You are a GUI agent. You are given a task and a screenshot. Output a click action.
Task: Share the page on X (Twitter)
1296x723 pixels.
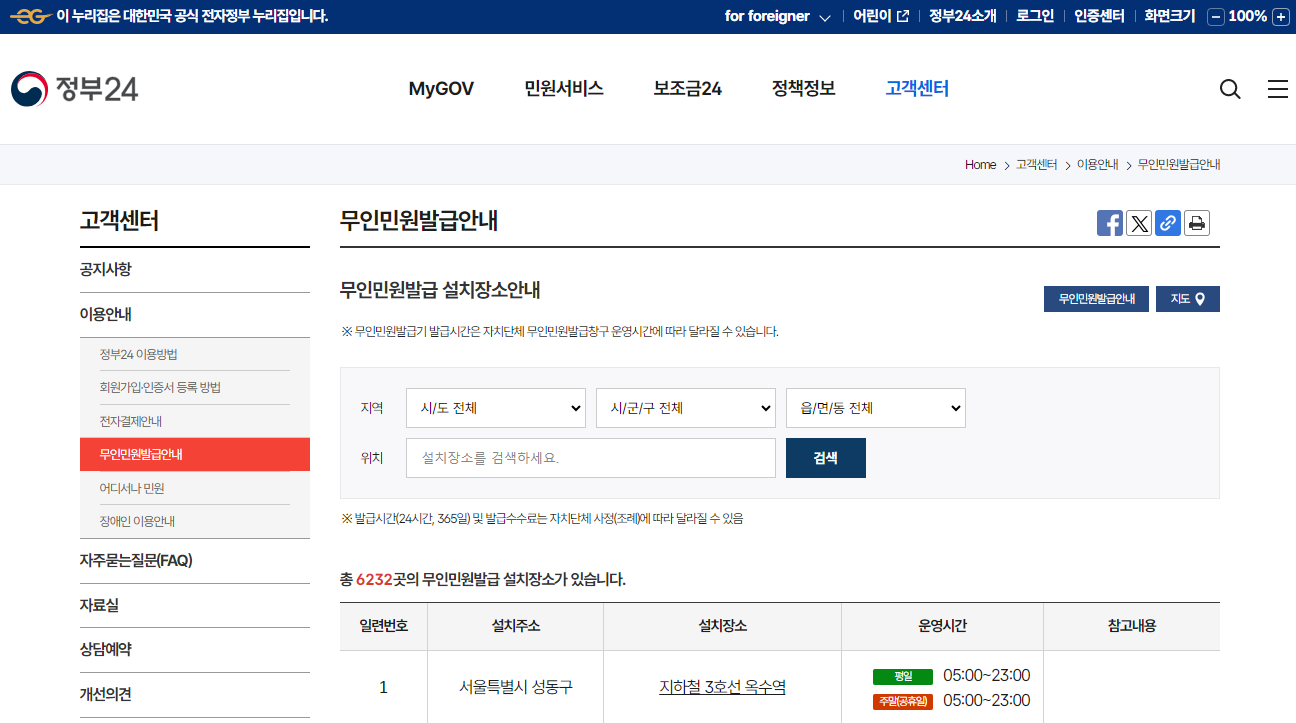pos(1138,223)
